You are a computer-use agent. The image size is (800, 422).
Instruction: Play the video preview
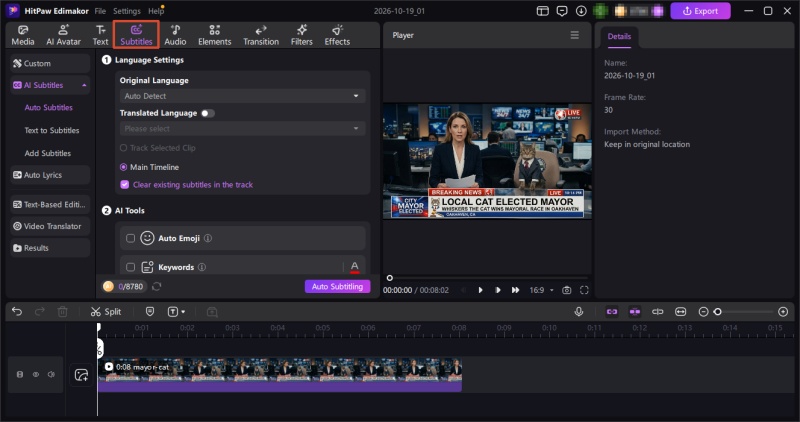(x=480, y=290)
